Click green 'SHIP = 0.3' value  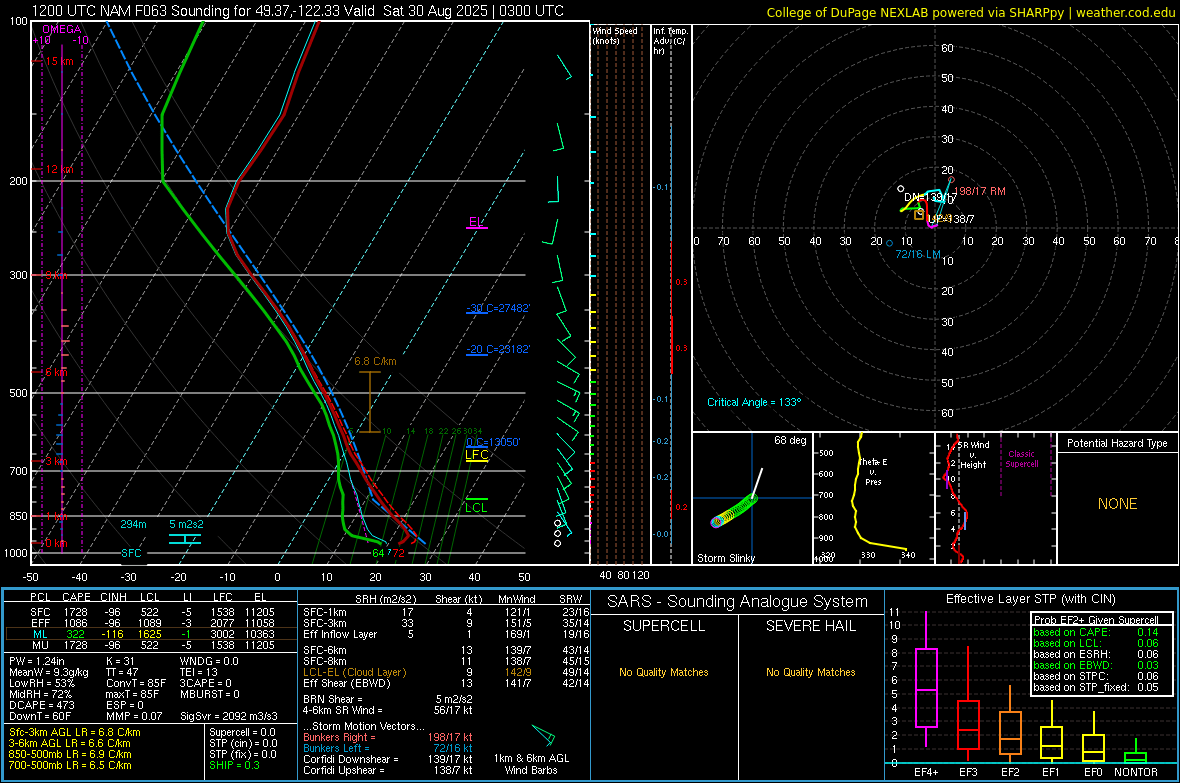234,765
